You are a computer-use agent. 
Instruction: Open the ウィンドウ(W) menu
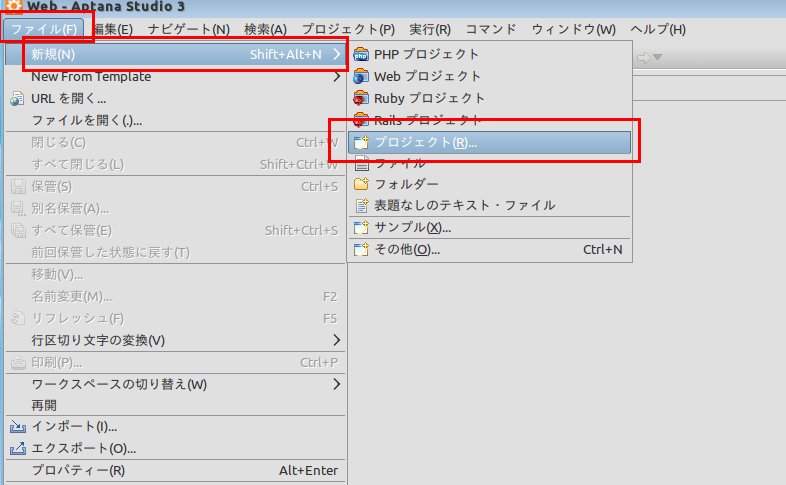[573, 29]
